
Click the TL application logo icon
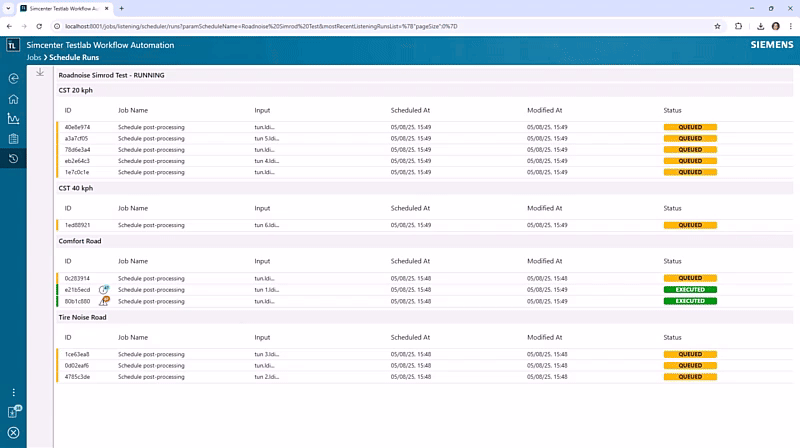13,45
